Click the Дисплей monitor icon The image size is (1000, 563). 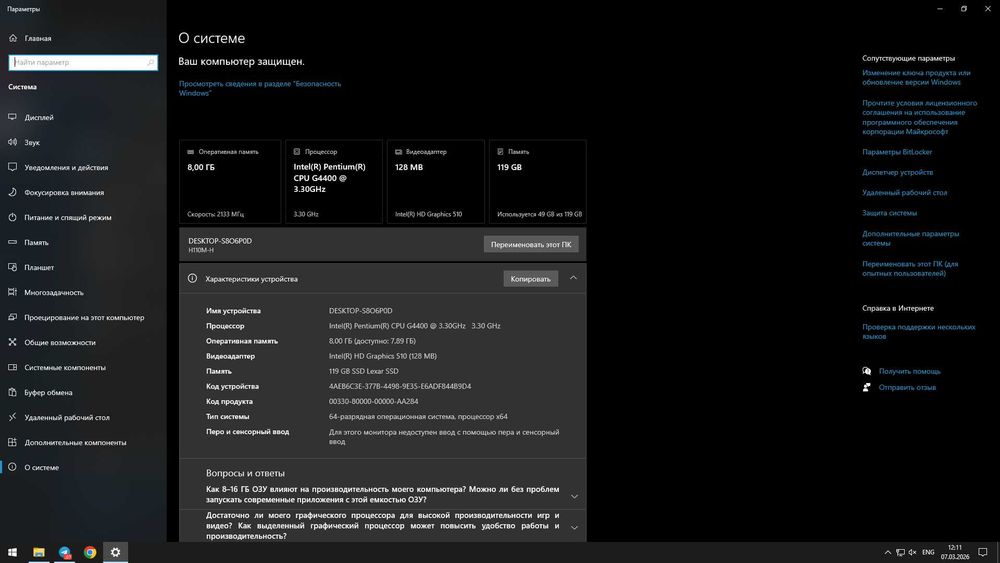tap(13, 117)
